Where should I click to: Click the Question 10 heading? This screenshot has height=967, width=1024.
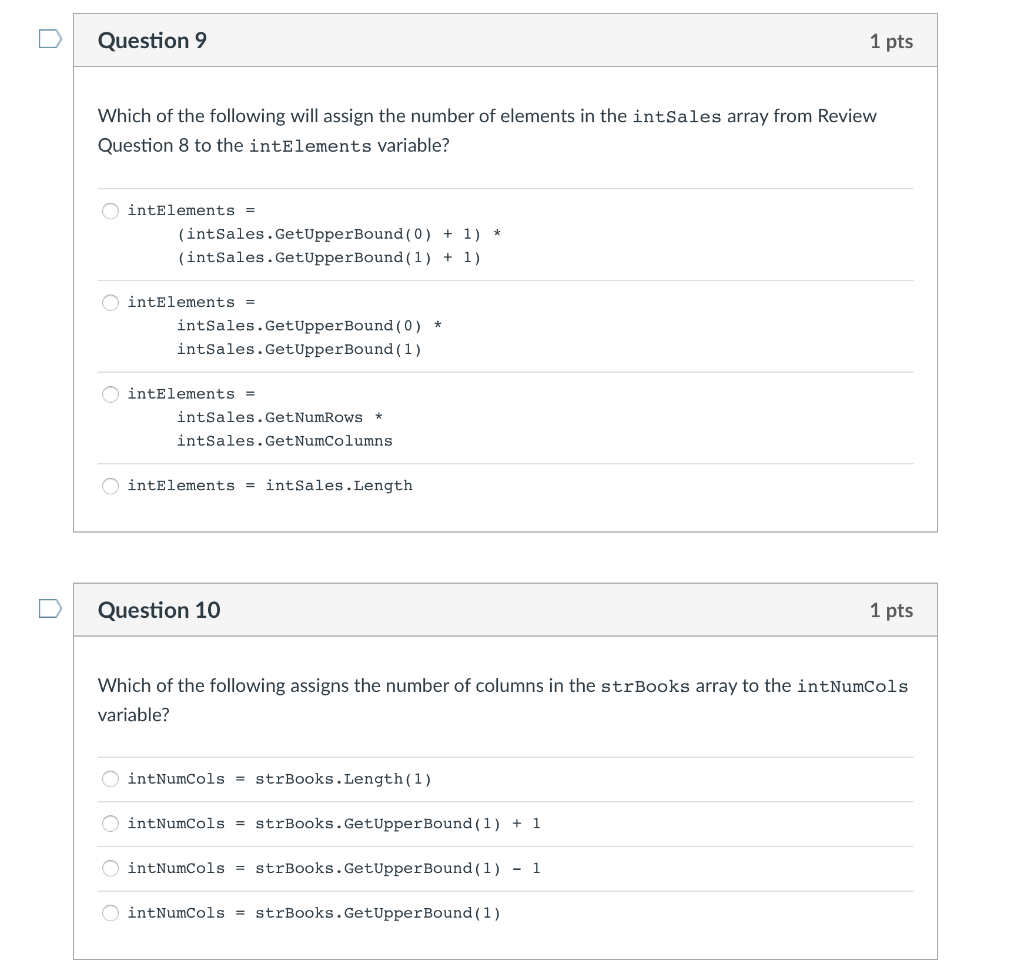[159, 610]
